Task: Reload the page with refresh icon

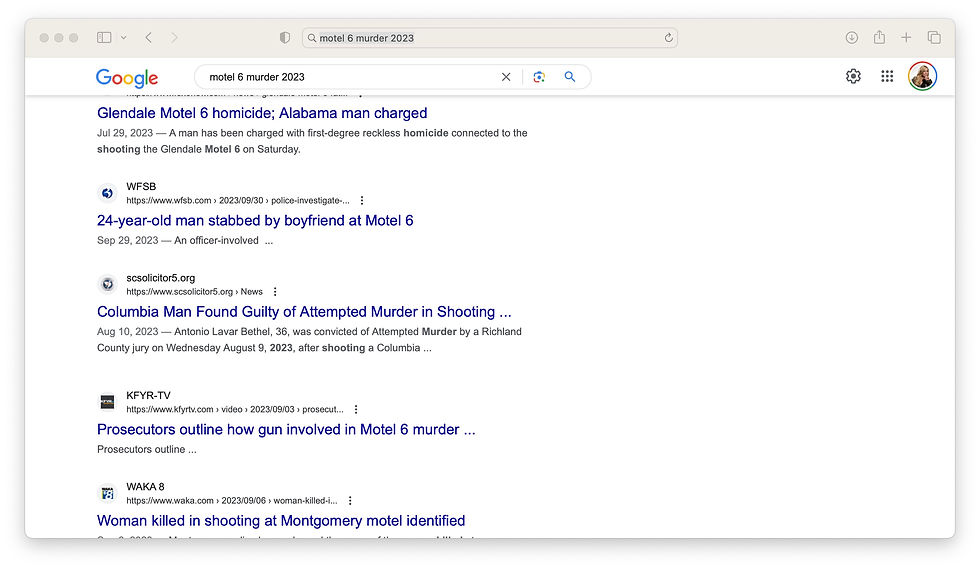Action: click(x=668, y=38)
